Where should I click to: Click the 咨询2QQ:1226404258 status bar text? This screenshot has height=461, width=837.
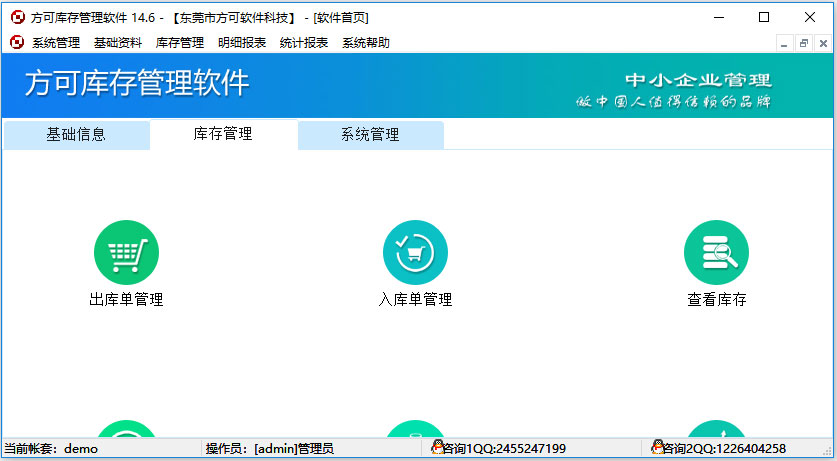pyautogui.click(x=727, y=449)
